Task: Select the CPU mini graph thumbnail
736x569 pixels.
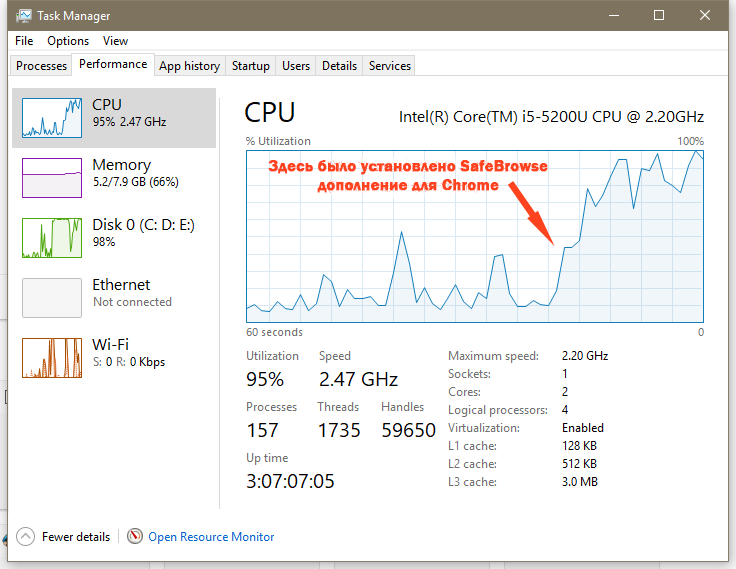Action: [x=52, y=118]
